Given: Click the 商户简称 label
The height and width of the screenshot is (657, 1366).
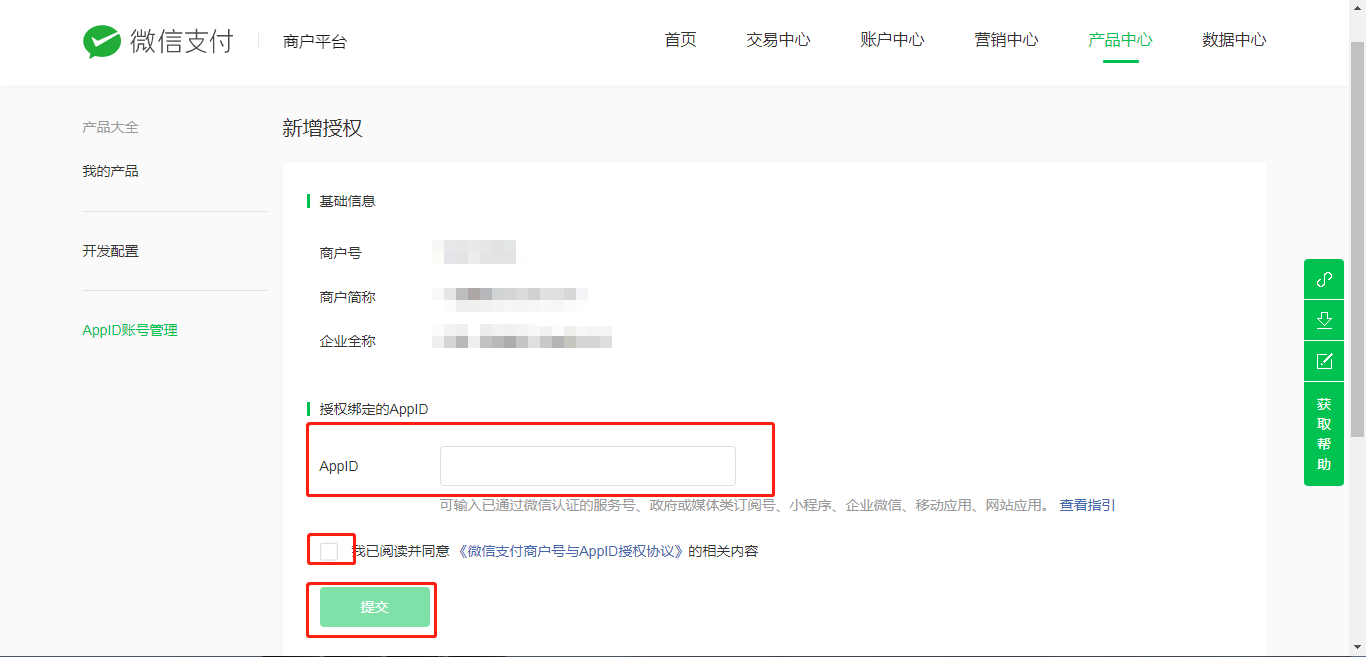Looking at the screenshot, I should coord(348,297).
